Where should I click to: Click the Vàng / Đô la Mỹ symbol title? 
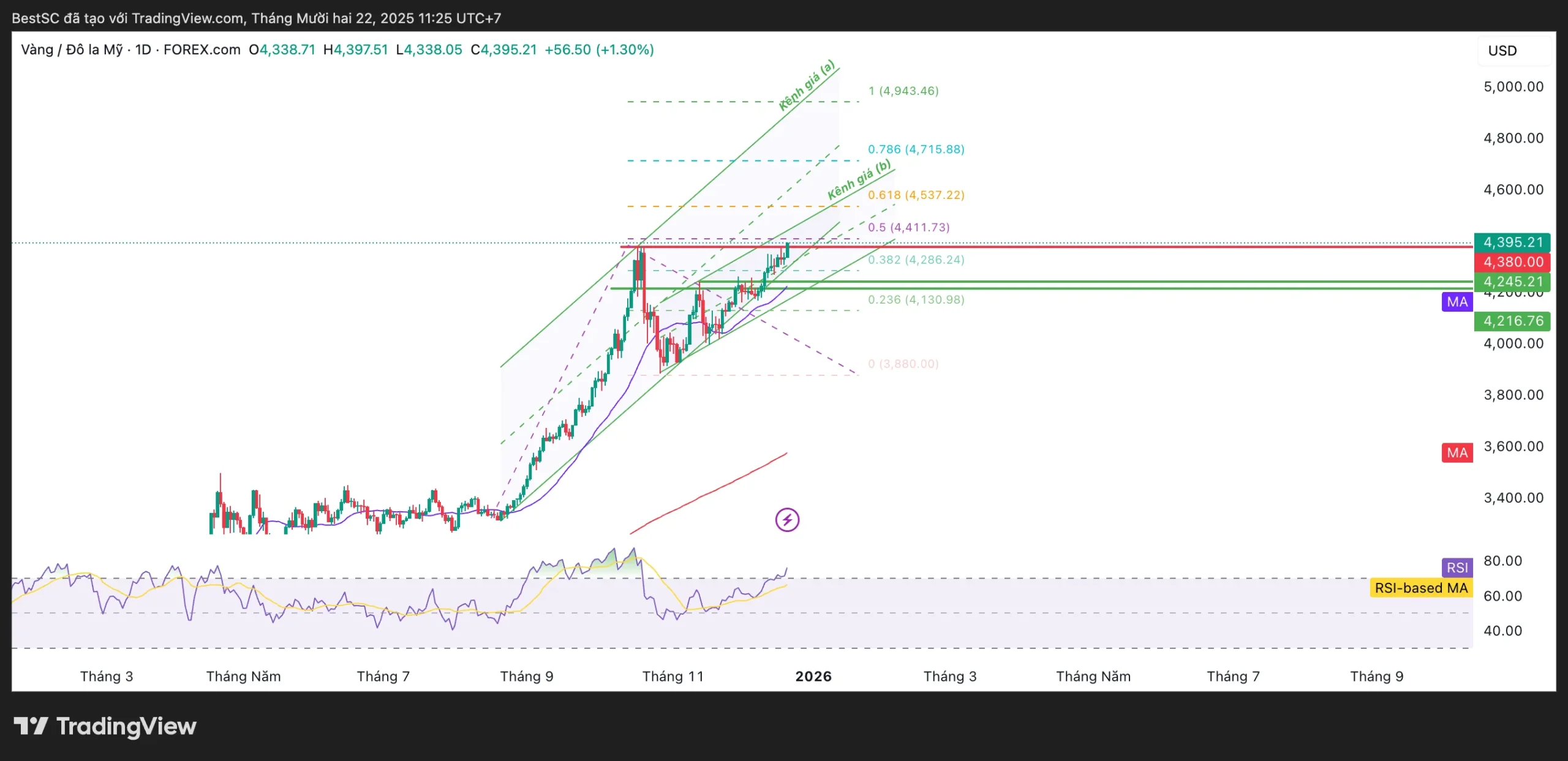click(x=72, y=50)
